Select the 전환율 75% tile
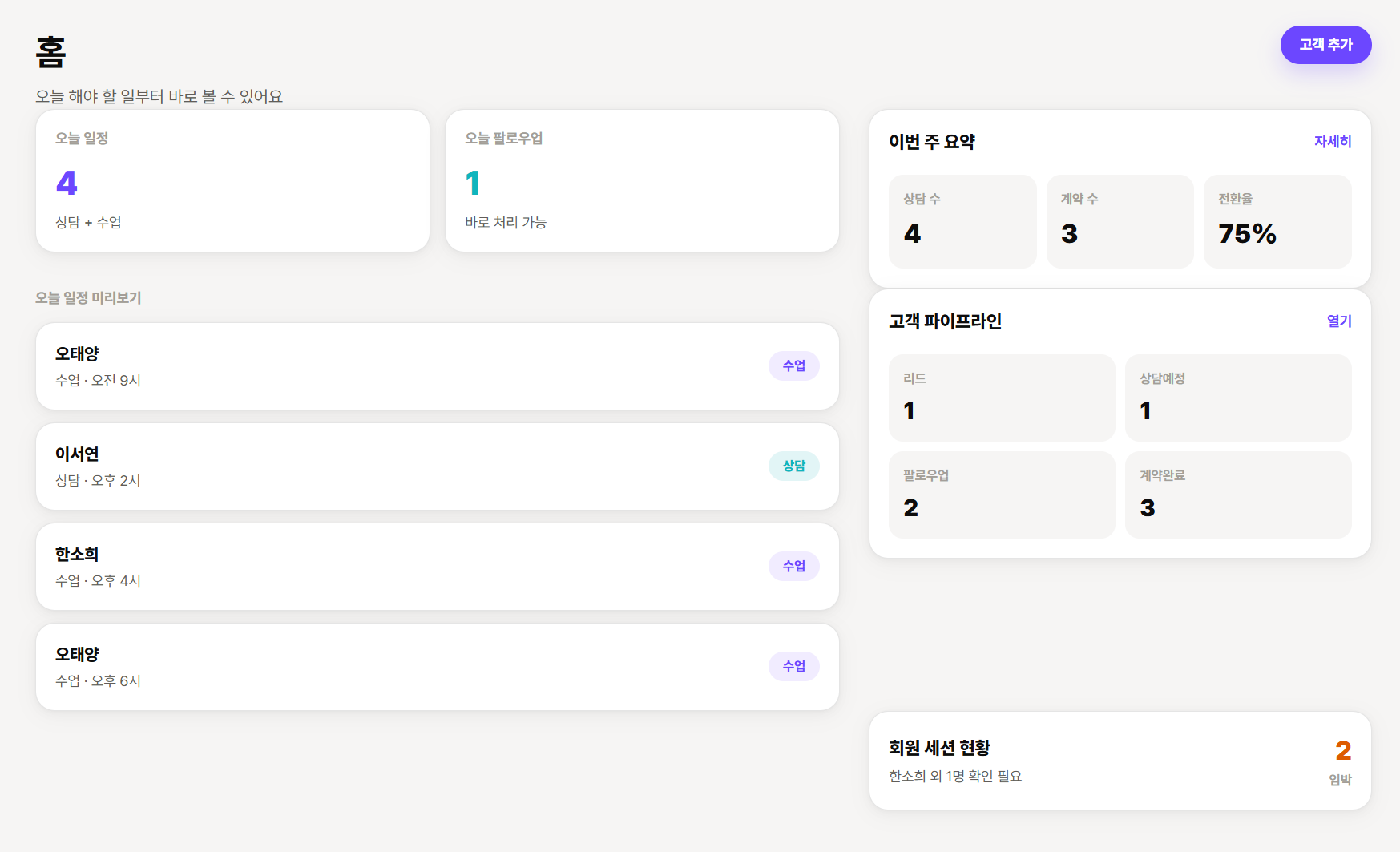Viewport: 1400px width, 852px height. [1277, 222]
